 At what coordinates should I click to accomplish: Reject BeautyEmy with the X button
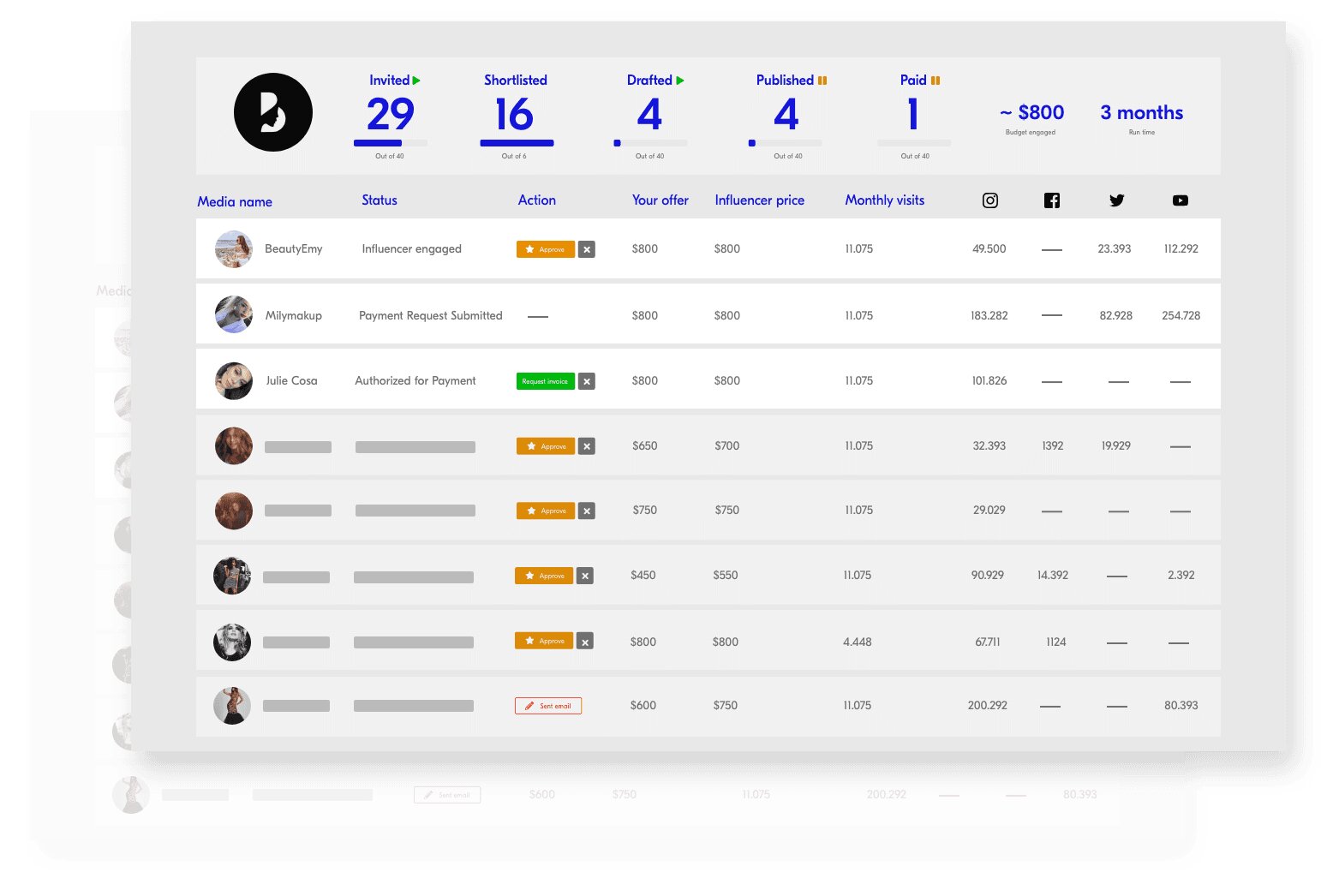point(587,249)
